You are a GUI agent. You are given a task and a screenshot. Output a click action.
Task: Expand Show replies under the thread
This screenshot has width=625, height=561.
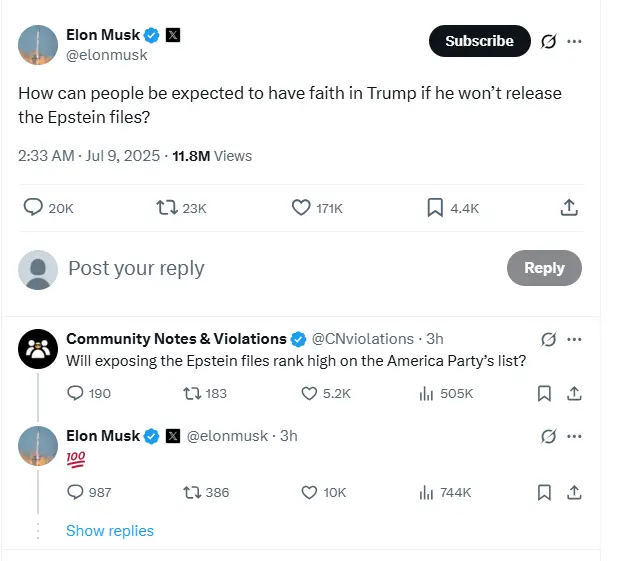click(x=110, y=531)
